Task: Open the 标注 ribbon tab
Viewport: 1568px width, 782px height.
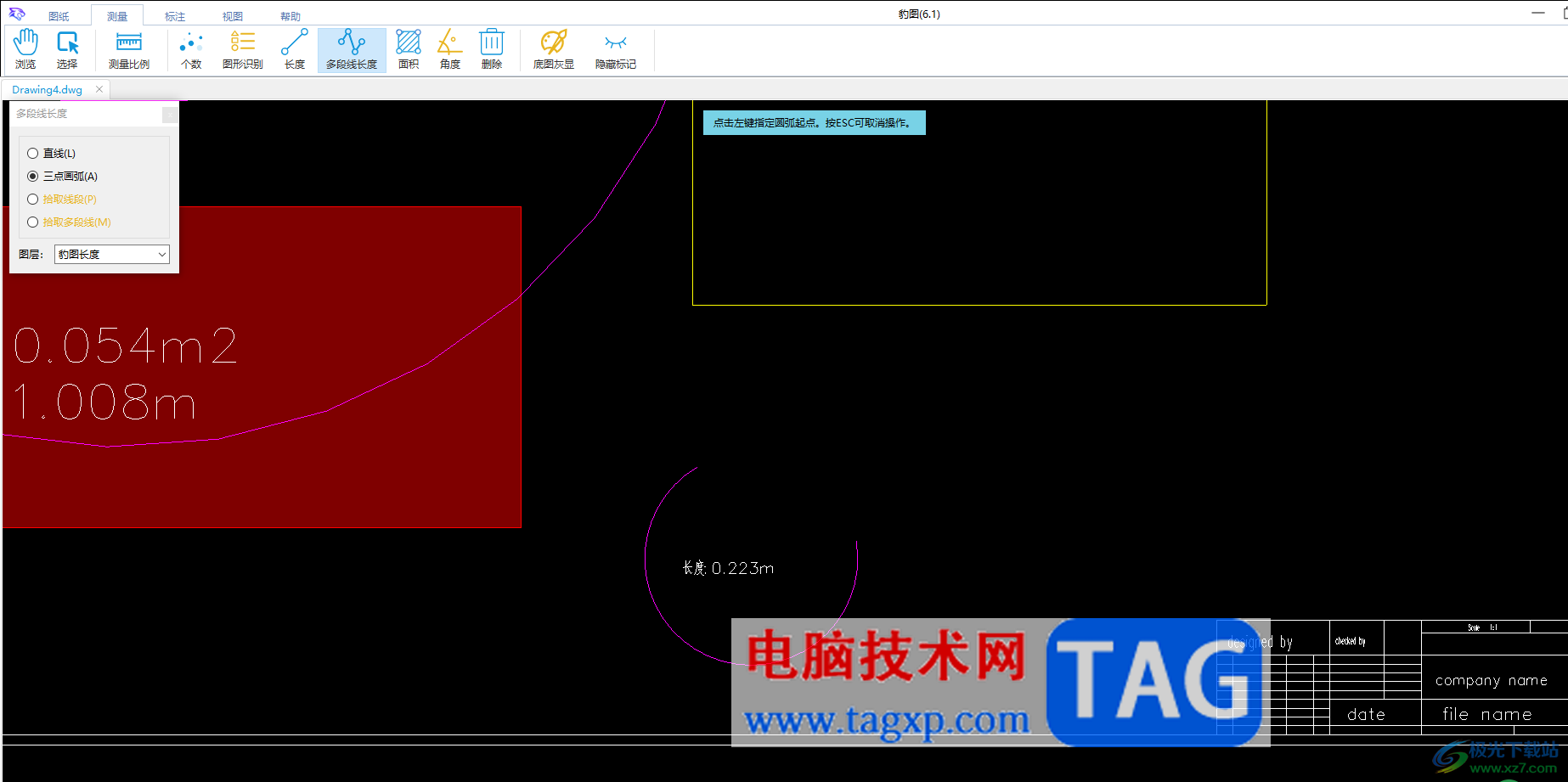Action: click(175, 16)
